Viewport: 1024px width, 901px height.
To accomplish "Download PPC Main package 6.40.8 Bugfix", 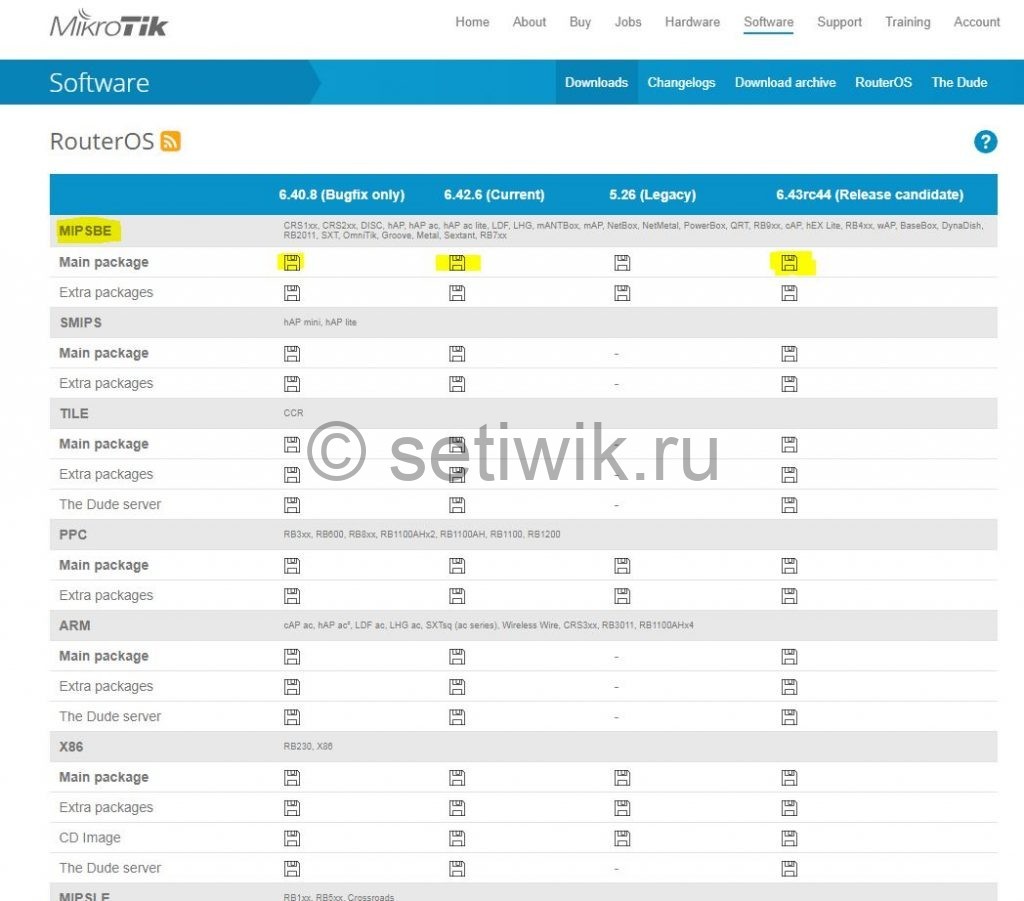I will click(292, 565).
